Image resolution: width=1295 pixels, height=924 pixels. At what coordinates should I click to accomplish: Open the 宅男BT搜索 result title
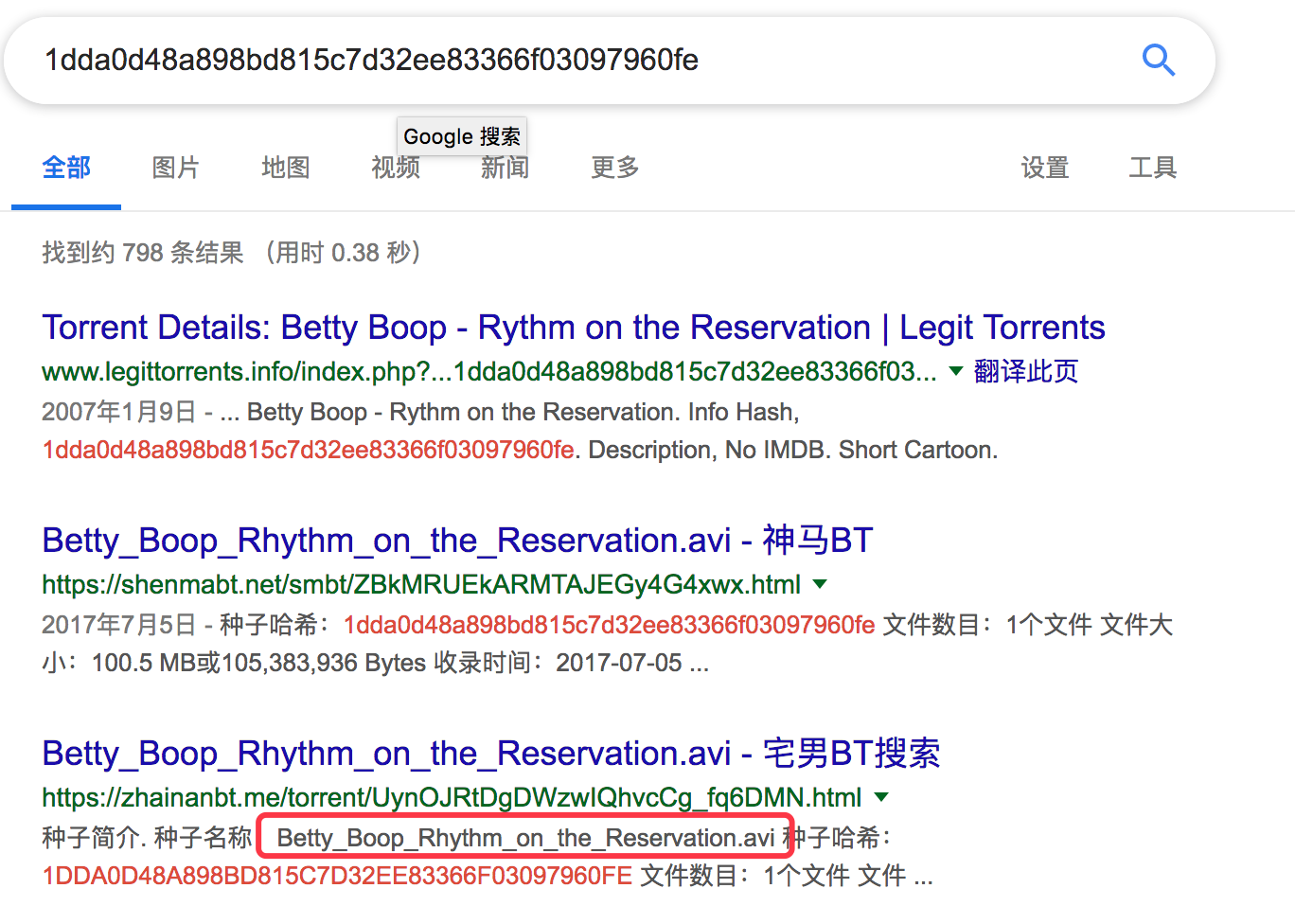click(x=491, y=754)
